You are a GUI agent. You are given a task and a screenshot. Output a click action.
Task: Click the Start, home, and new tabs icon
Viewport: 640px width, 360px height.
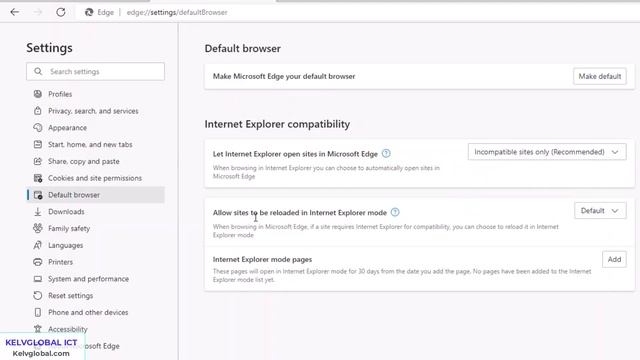38,144
